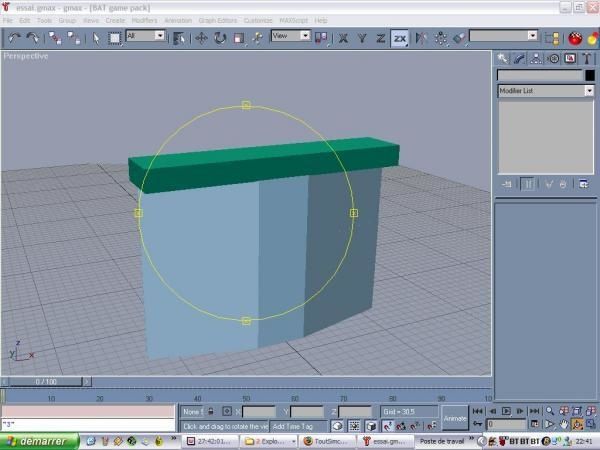Click the 0 / 100 time slider
Image resolution: width=600 pixels, height=450 pixels.
tap(46, 382)
